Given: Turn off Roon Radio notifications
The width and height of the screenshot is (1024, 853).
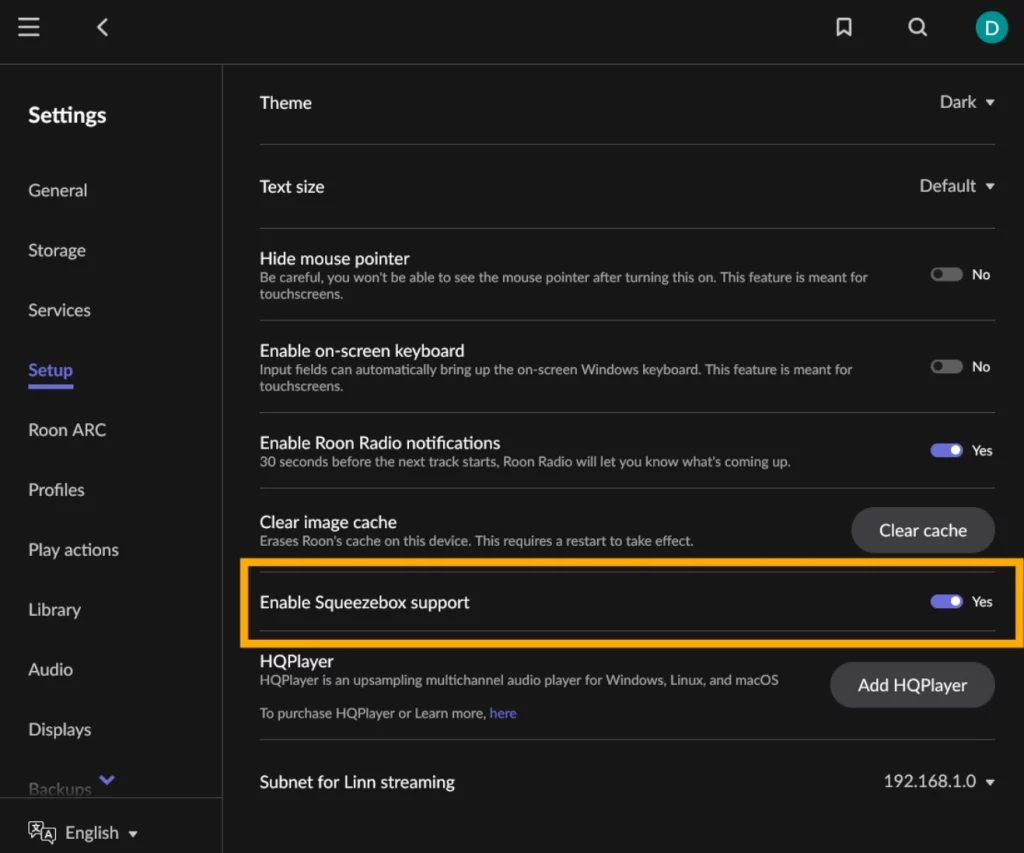Looking at the screenshot, I should click(x=946, y=450).
